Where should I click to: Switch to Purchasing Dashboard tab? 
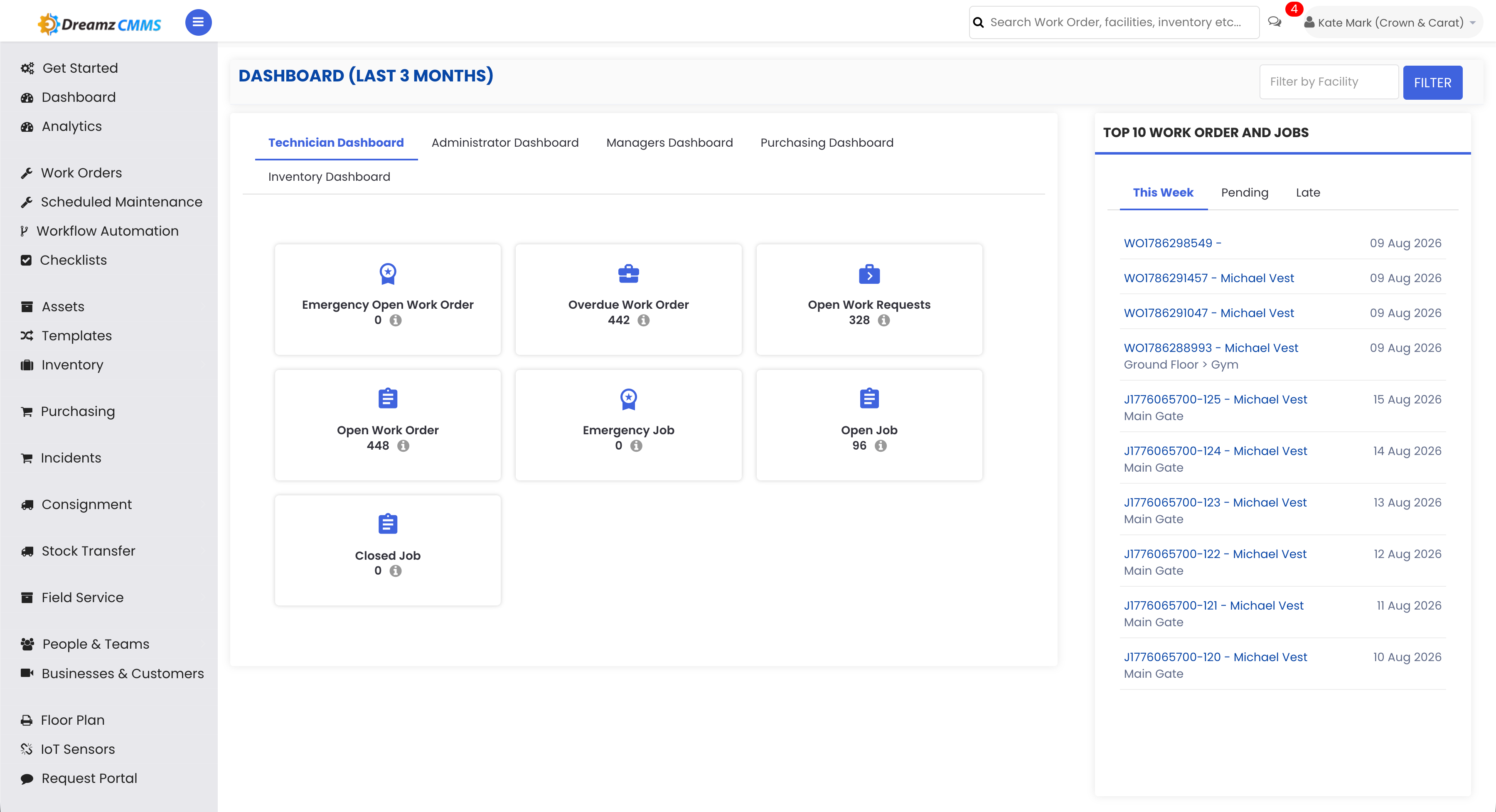pos(827,143)
